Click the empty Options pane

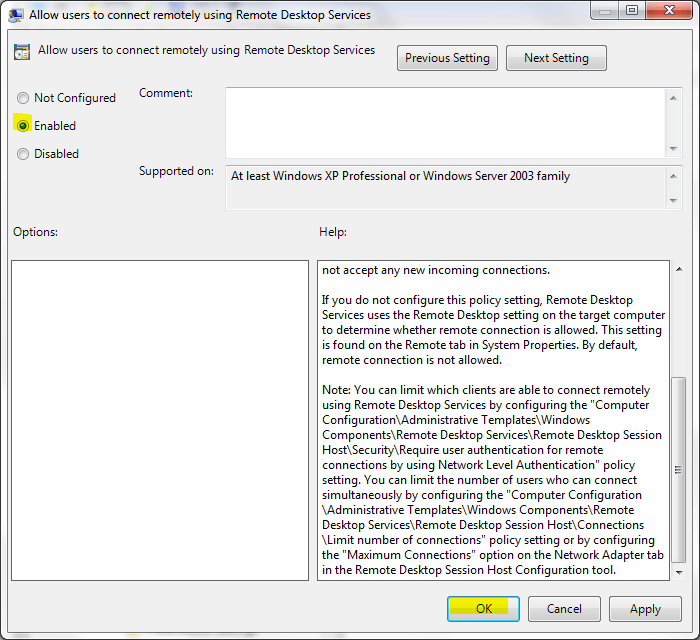(160, 420)
